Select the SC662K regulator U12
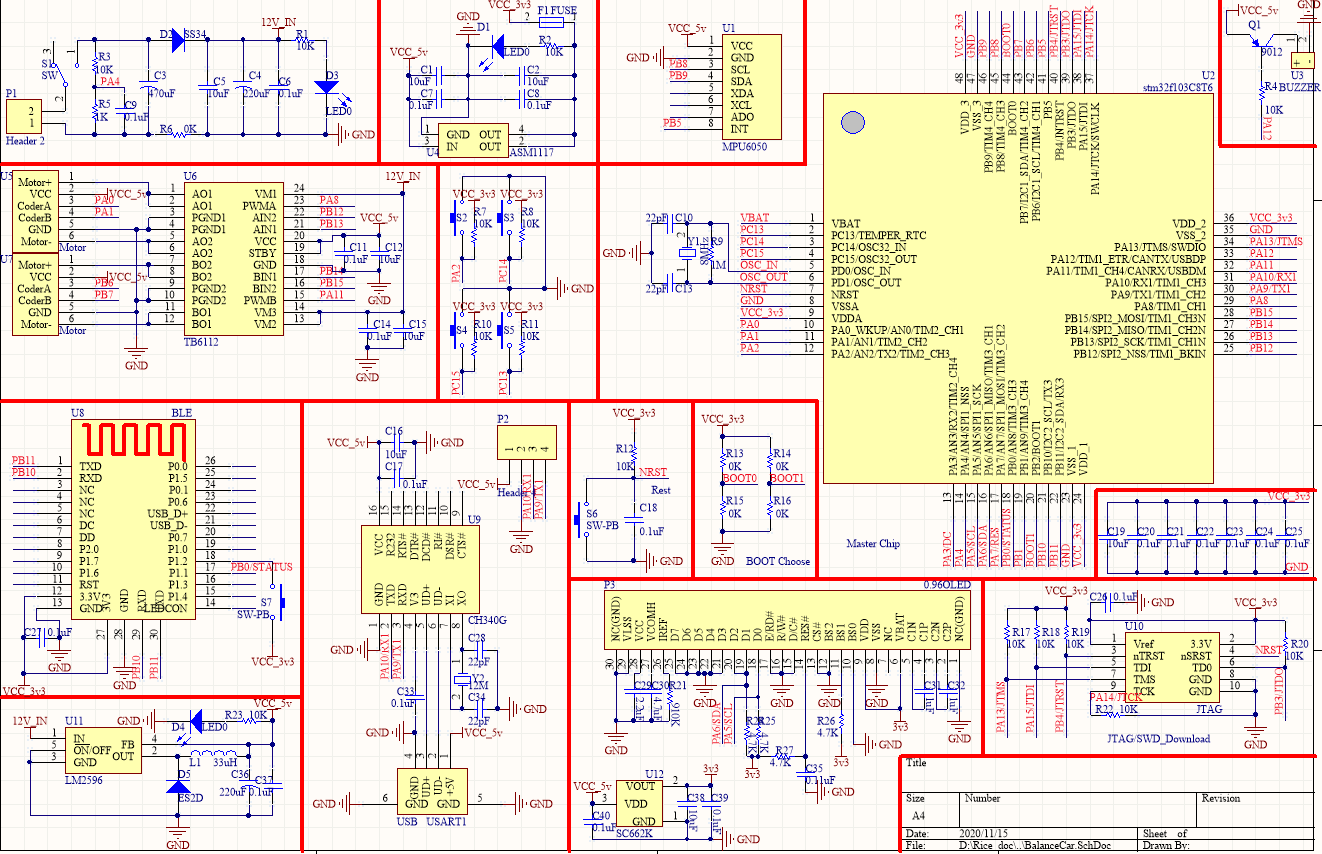Viewport: 1322px width, 854px height. coord(639,805)
